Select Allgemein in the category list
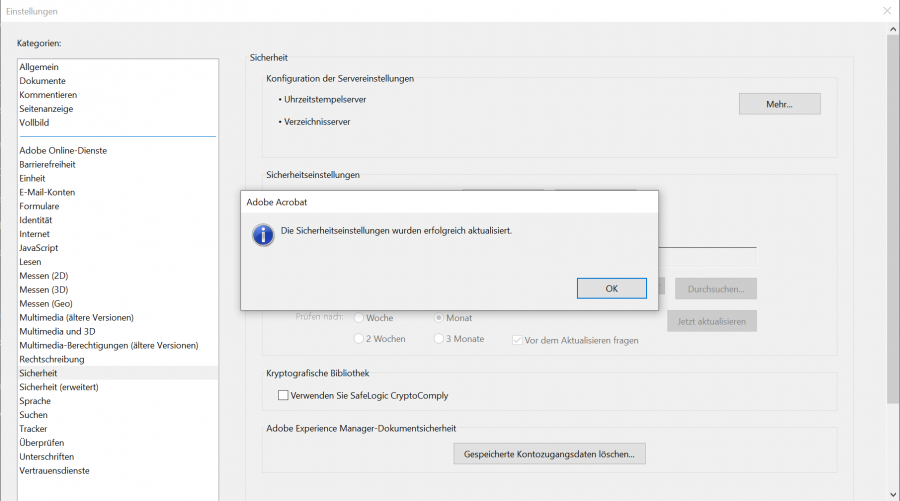Viewport: 900px width, 501px height. [38, 67]
